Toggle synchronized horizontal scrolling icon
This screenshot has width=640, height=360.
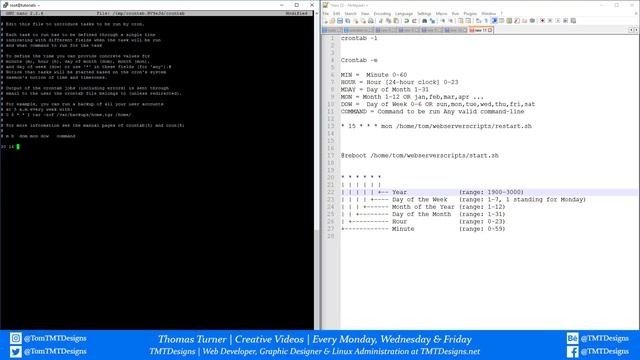[x=468, y=21]
